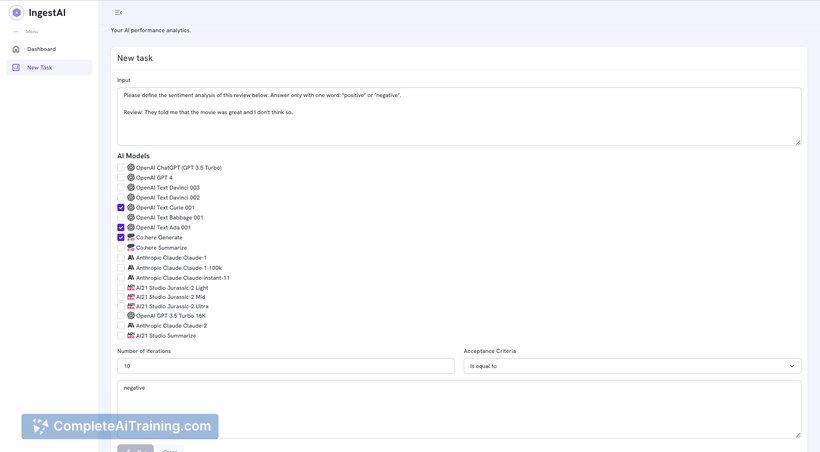Click the label text AI21 Studio Jurassic-2 Mid

tap(170, 297)
